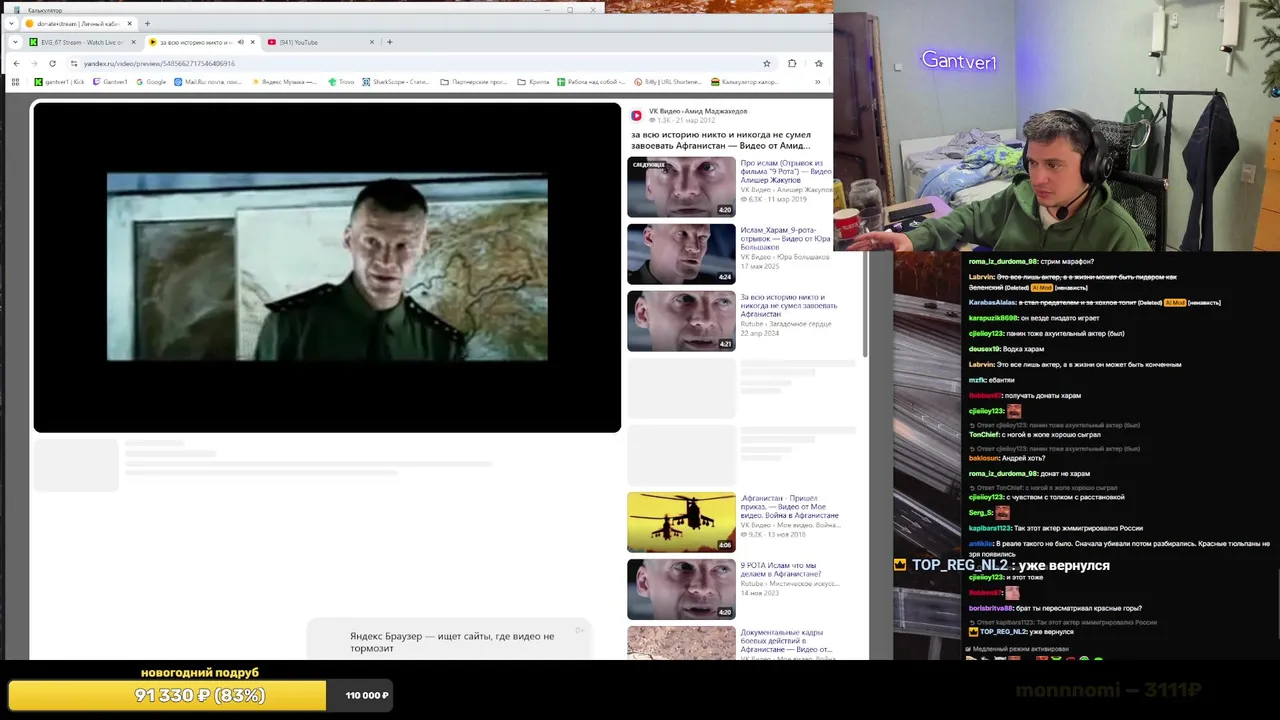Viewport: 1280px width, 720px height.
Task: Switch to the (941) YouTube tab
Action: click(x=322, y=42)
